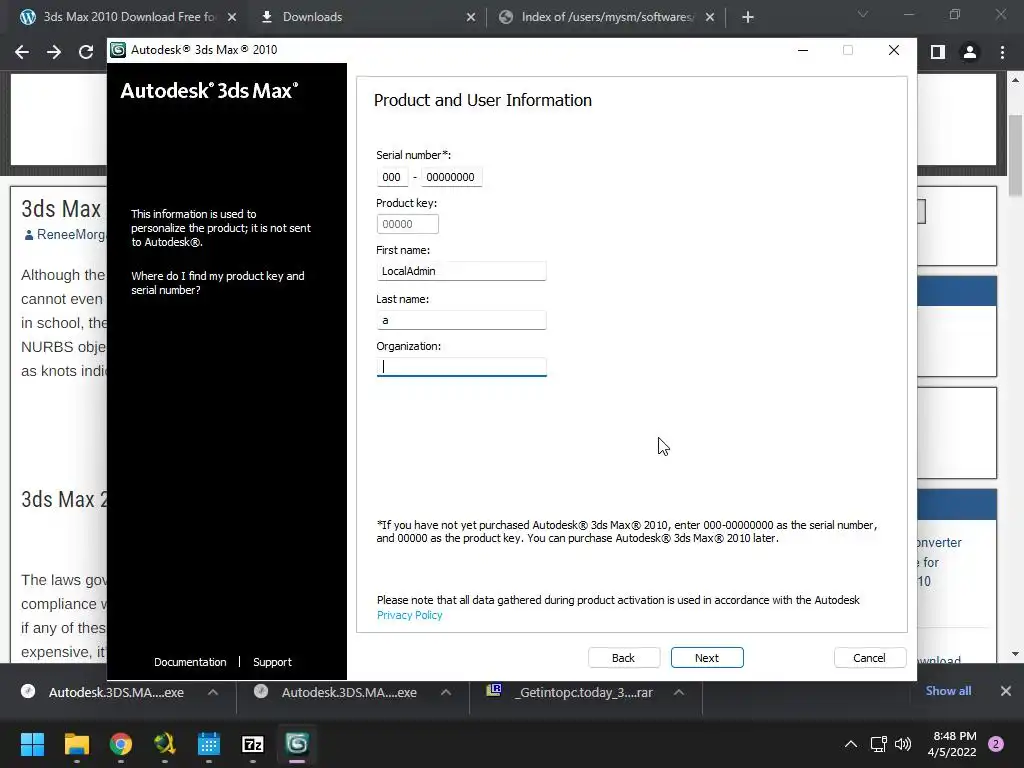The image size is (1024, 768).
Task: Close the Index of /users tab
Action: [x=710, y=17]
